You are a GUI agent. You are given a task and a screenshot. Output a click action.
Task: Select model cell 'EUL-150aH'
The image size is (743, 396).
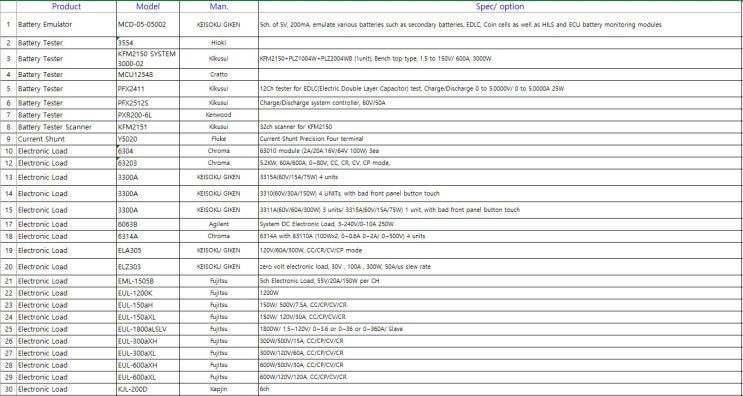[148, 305]
